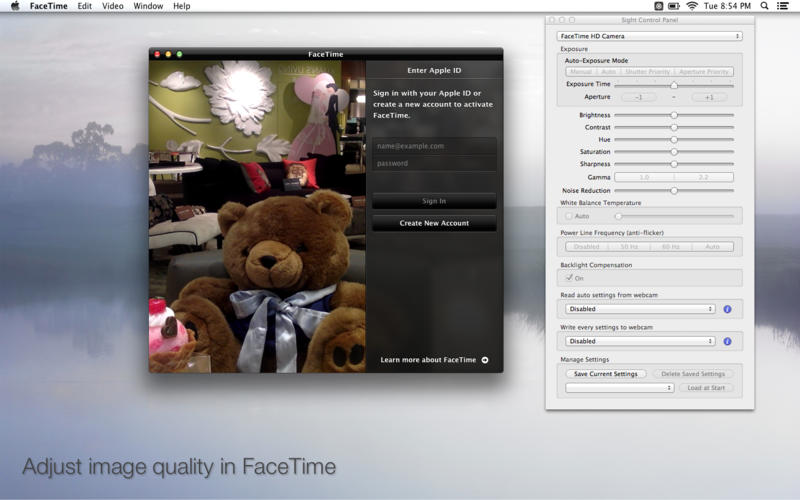Click the arrow icon after Learn more about FaceTime
Screen dimensions: 800x500
[485, 360]
